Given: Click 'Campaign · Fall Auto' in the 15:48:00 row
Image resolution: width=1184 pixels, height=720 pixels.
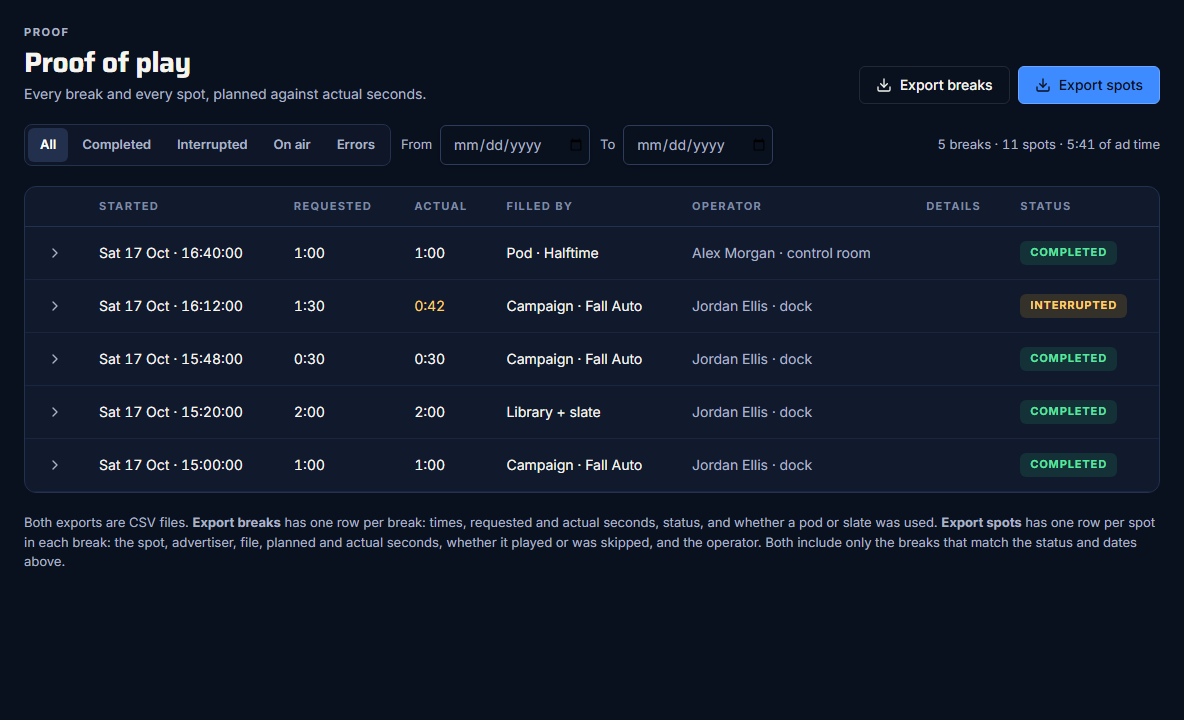Looking at the screenshot, I should (574, 359).
